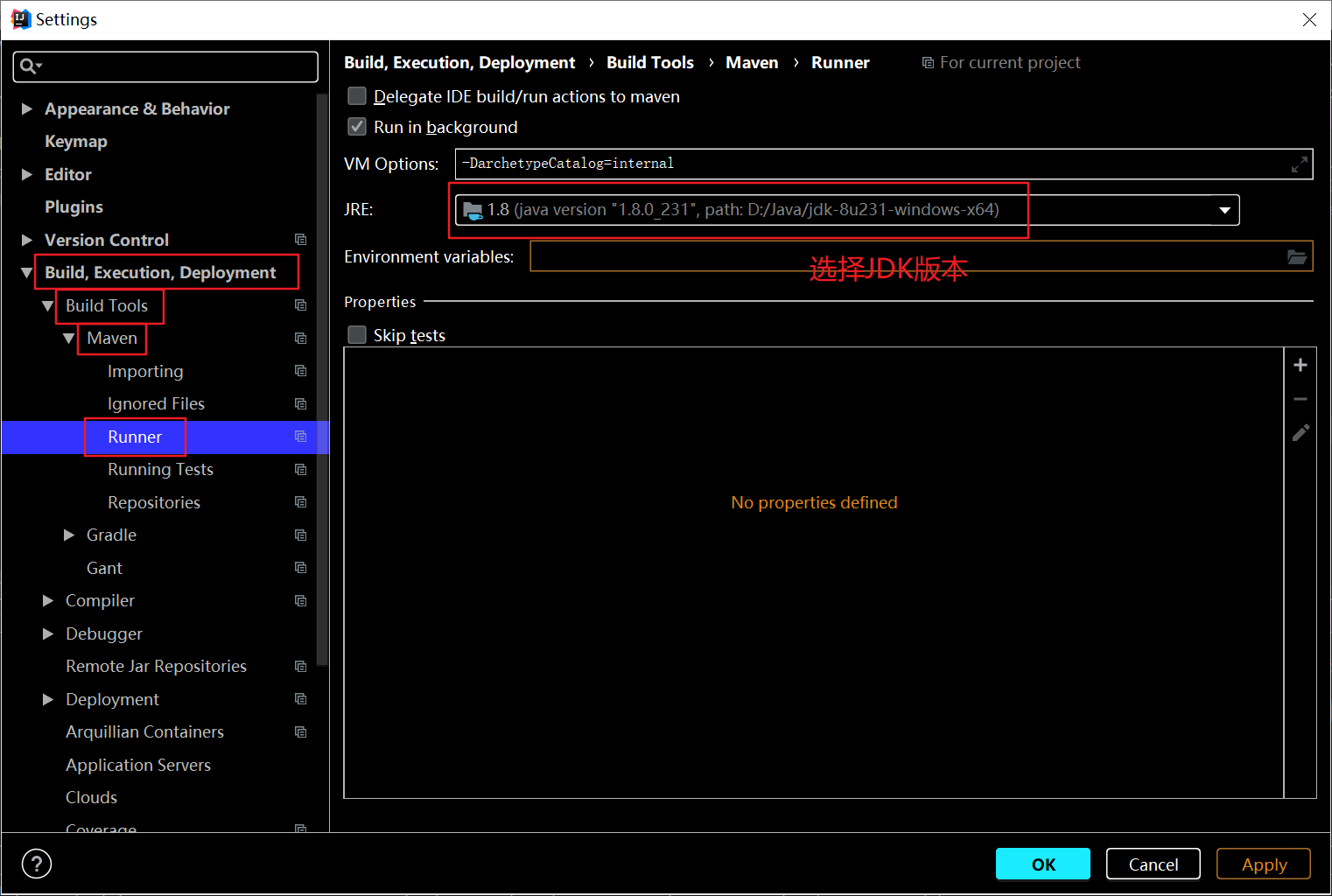Confirm settings with OK

[x=1042, y=864]
